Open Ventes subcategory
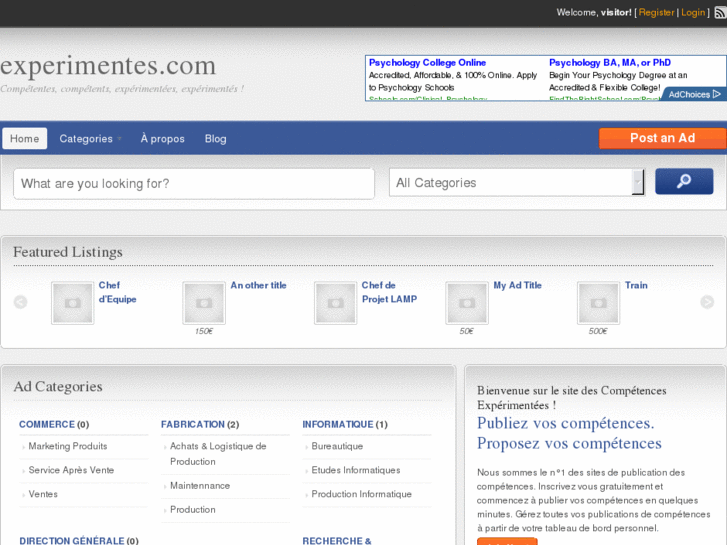This screenshot has width=727, height=545. (43, 494)
